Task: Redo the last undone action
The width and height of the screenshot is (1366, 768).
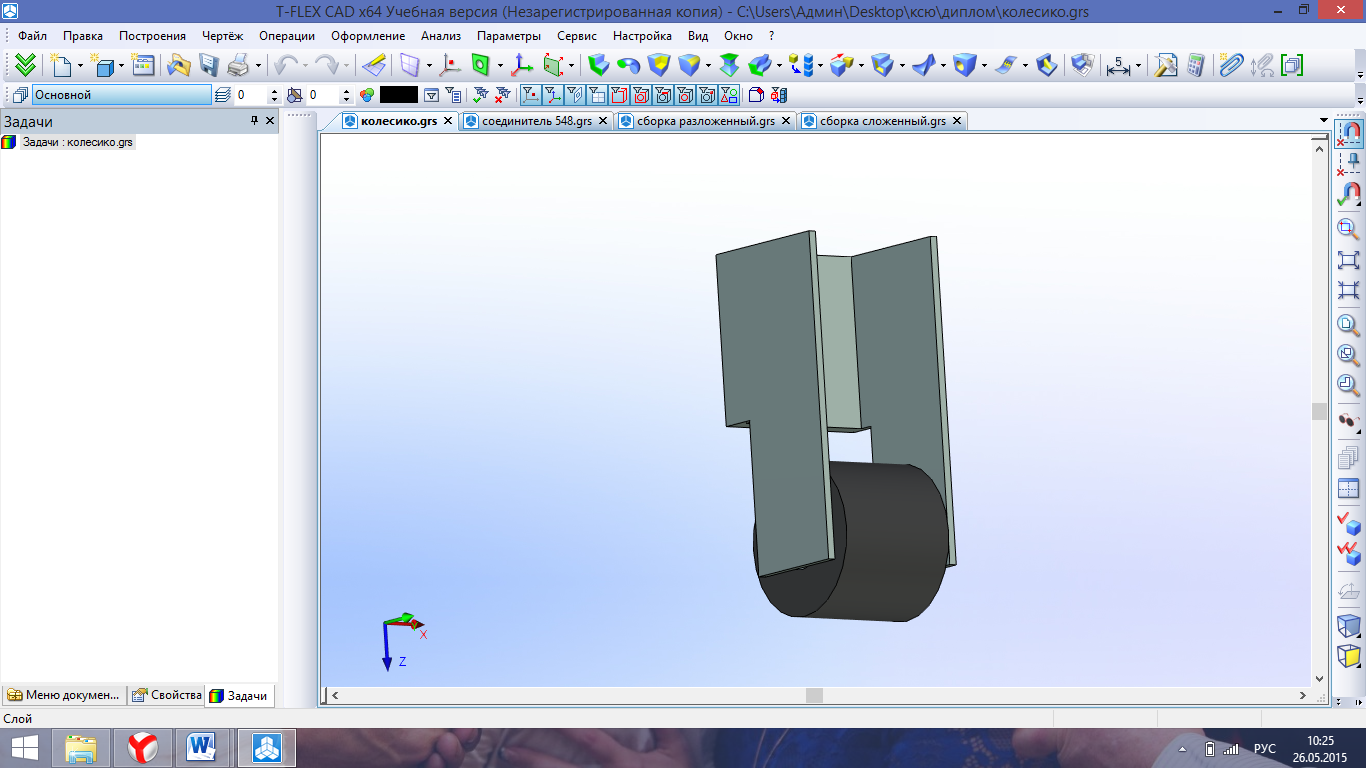Action: coord(327,65)
